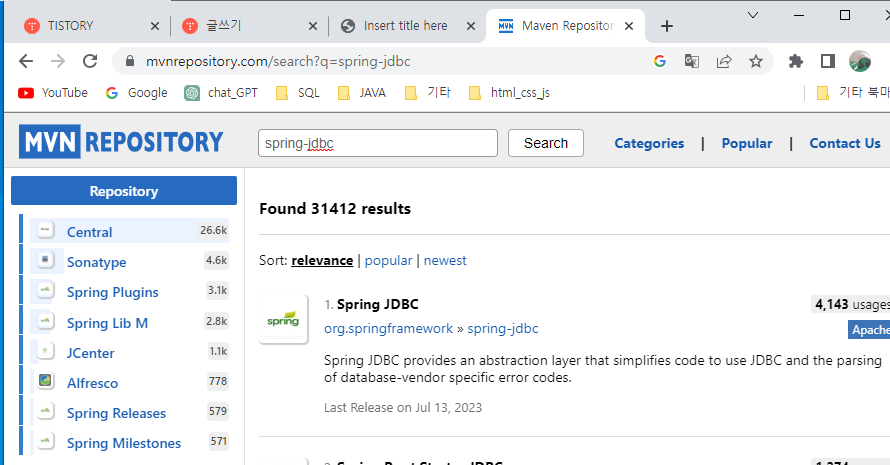Select the Maven Repository tab
Viewport: 890px width, 465px height.
pyautogui.click(x=565, y=26)
